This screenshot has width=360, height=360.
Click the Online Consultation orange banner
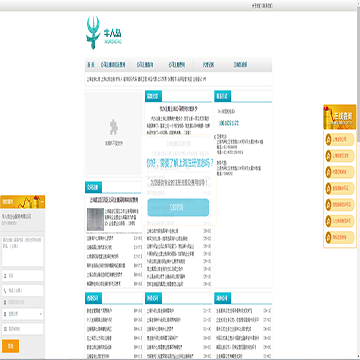point(340,117)
